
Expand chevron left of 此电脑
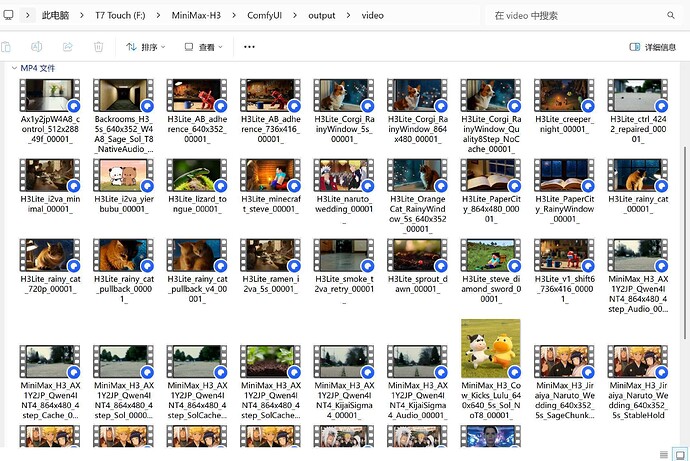click(27, 15)
